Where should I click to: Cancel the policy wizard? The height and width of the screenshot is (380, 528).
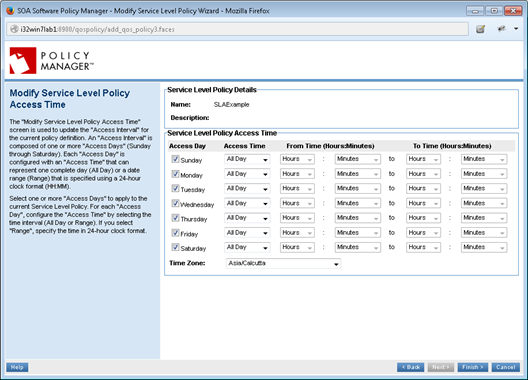(505, 367)
